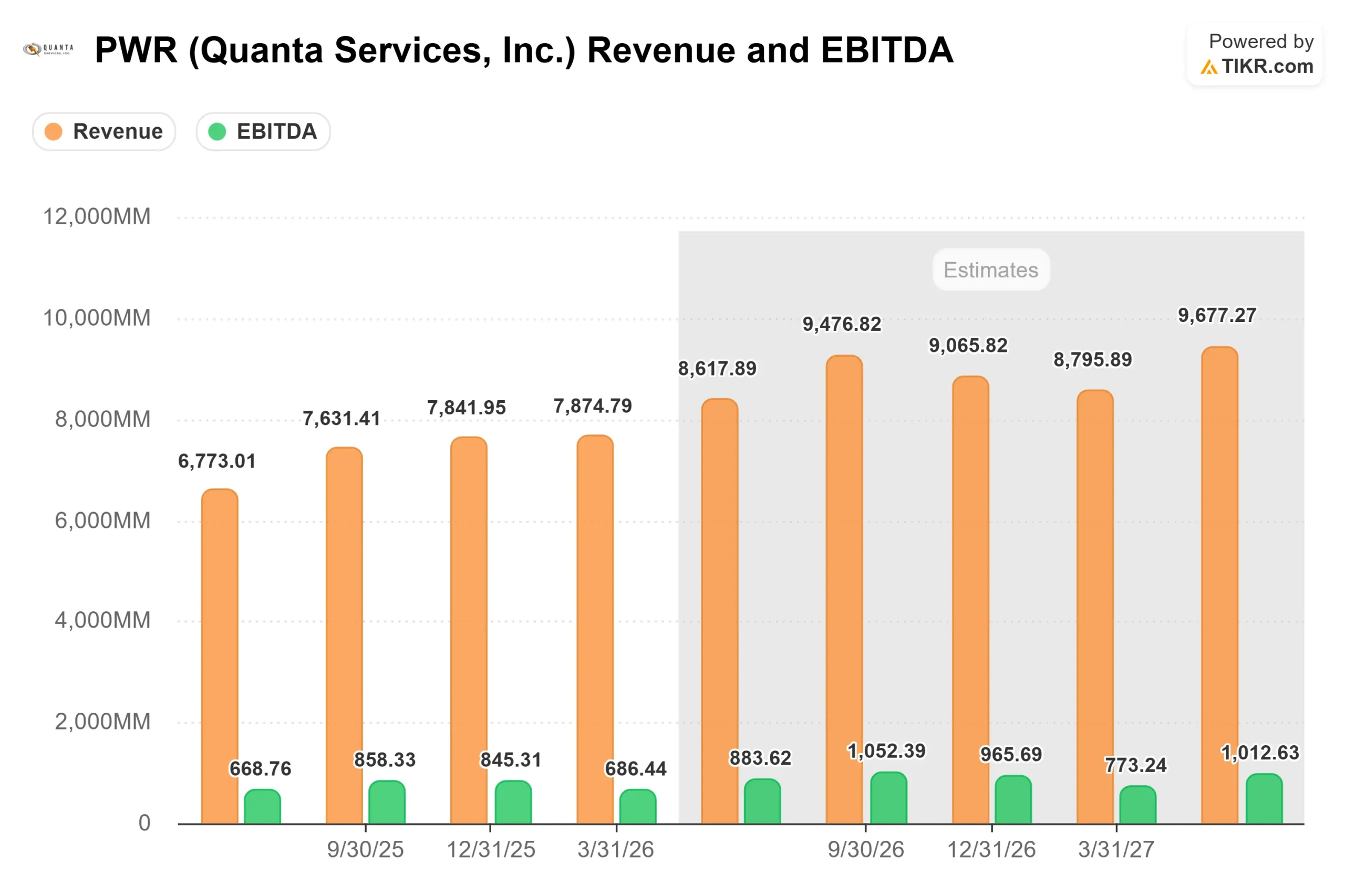Click the 845.31 EBITDA value label
1345x896 pixels.
click(x=511, y=760)
